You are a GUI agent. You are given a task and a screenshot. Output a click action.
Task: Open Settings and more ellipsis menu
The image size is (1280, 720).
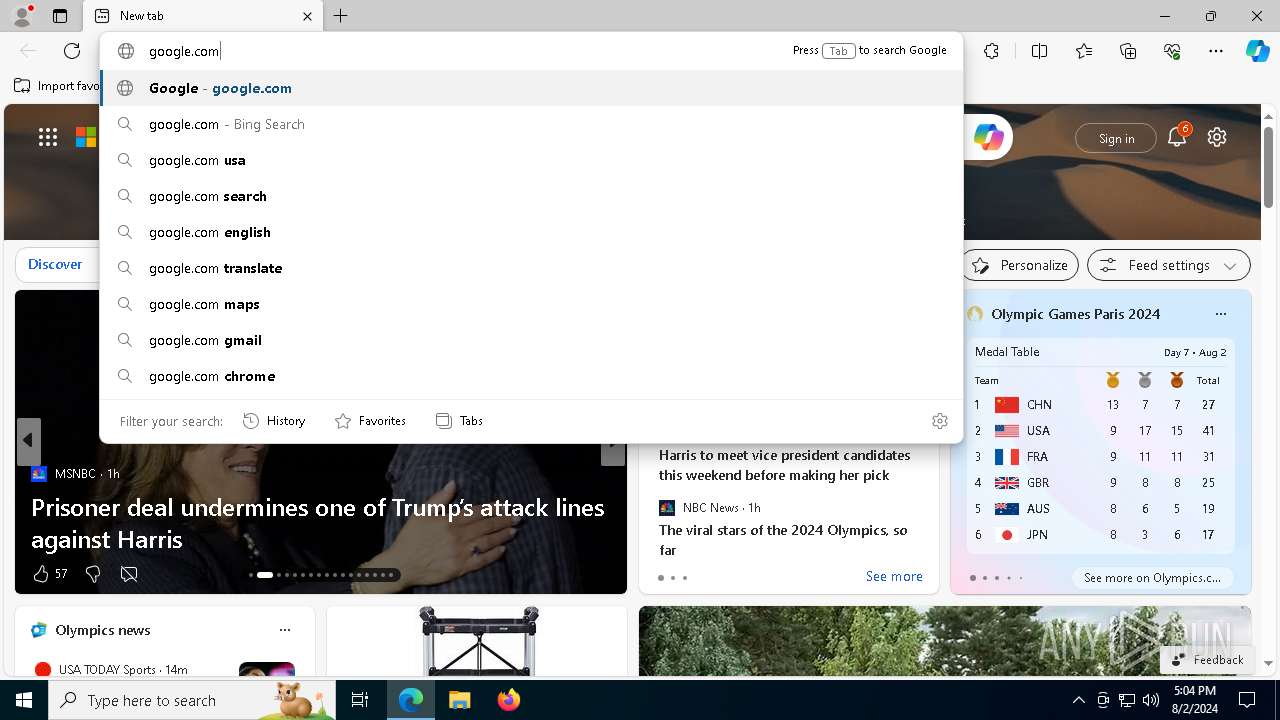tap(1216, 51)
